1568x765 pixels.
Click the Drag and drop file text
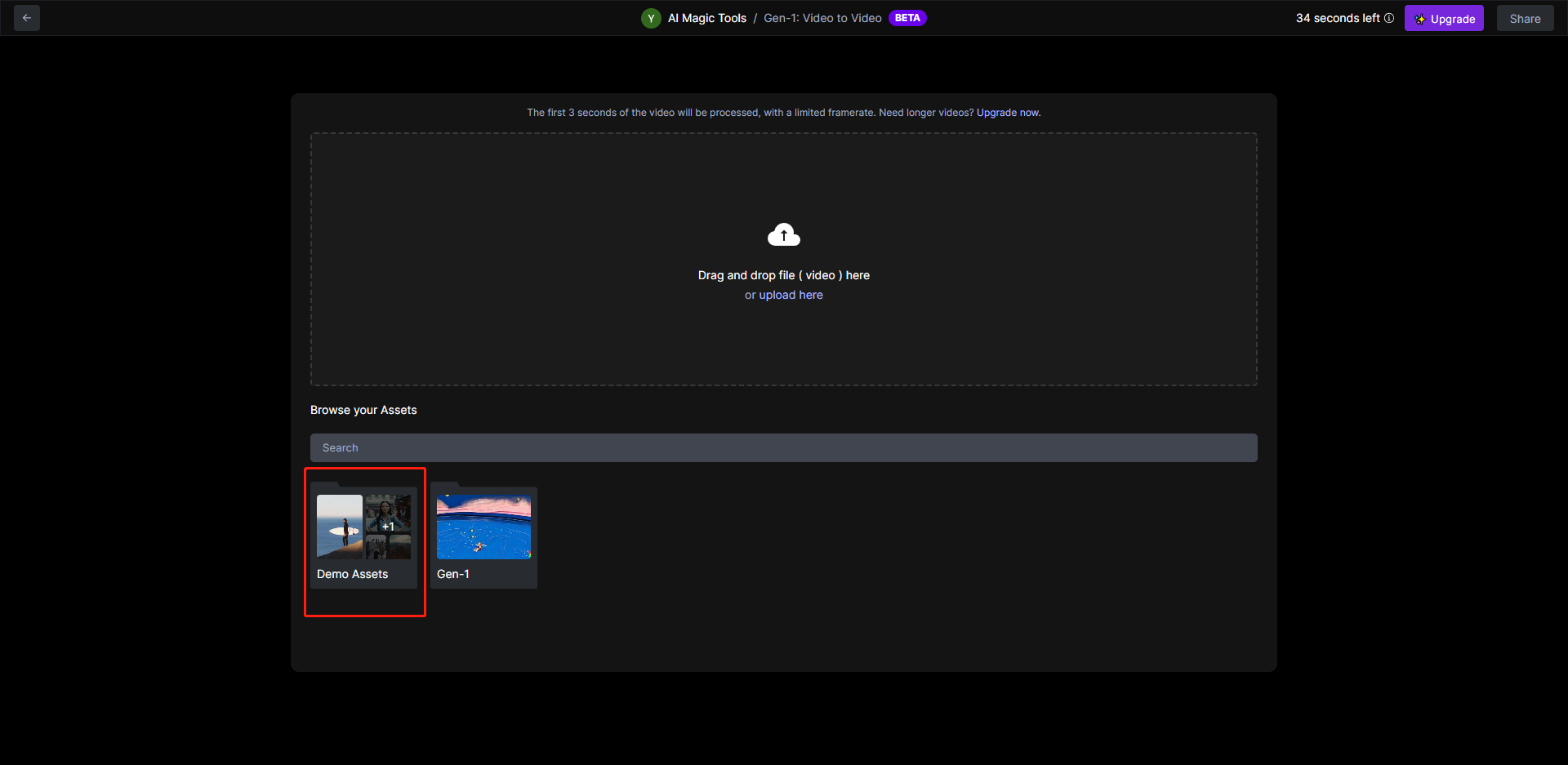click(784, 275)
